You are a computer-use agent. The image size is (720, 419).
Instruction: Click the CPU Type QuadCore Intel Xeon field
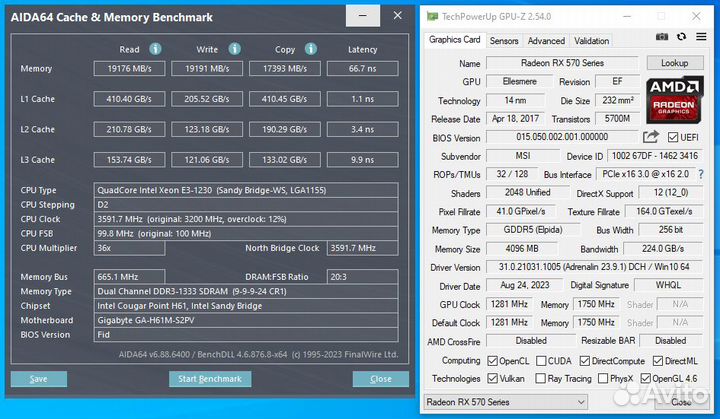click(x=246, y=190)
